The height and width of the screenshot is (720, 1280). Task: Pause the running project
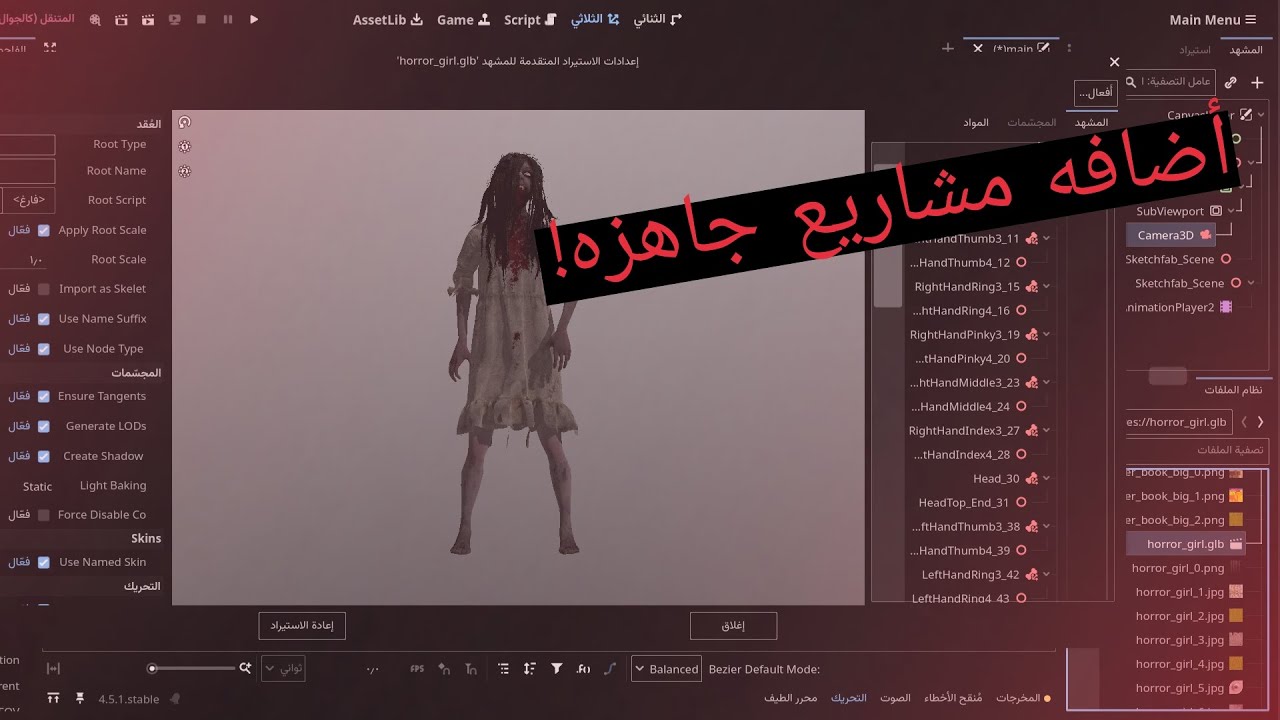pyautogui.click(x=228, y=19)
